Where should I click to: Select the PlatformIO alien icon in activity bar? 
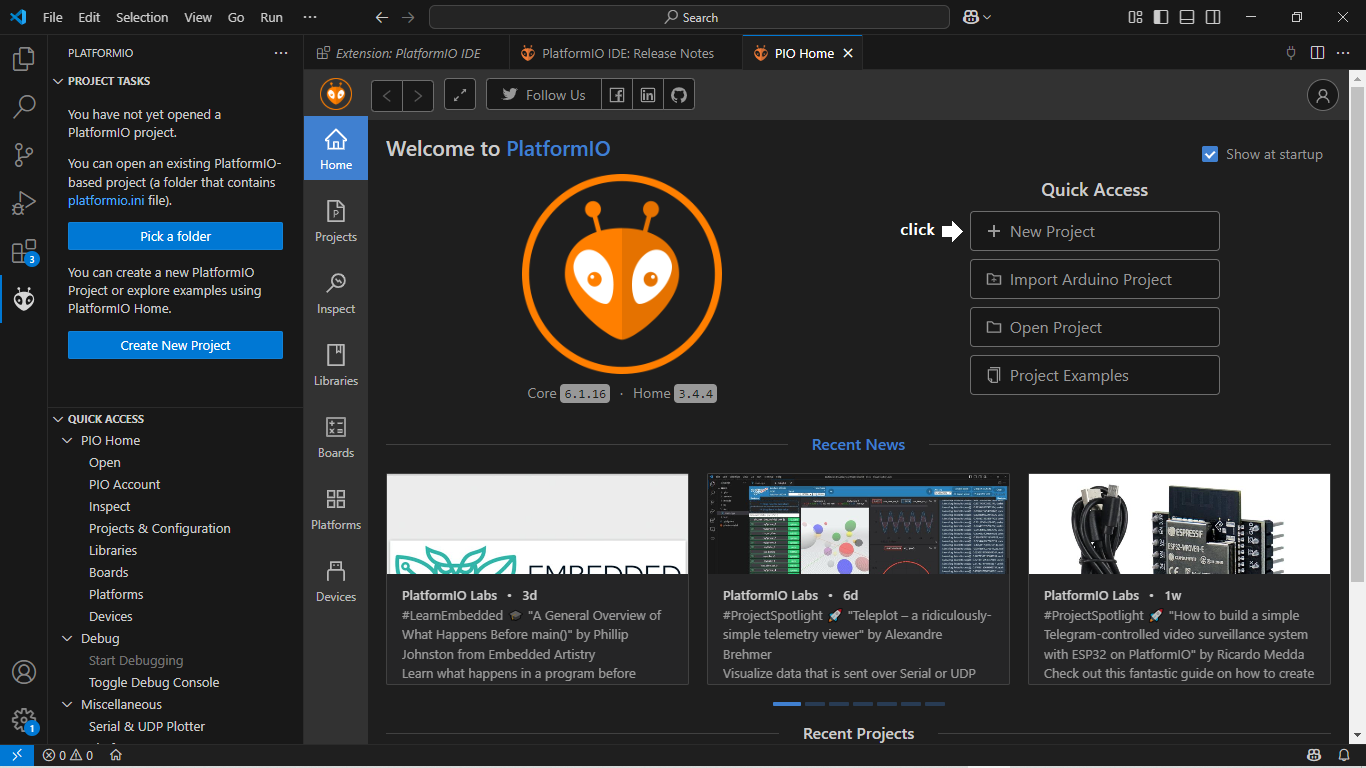pyautogui.click(x=24, y=299)
